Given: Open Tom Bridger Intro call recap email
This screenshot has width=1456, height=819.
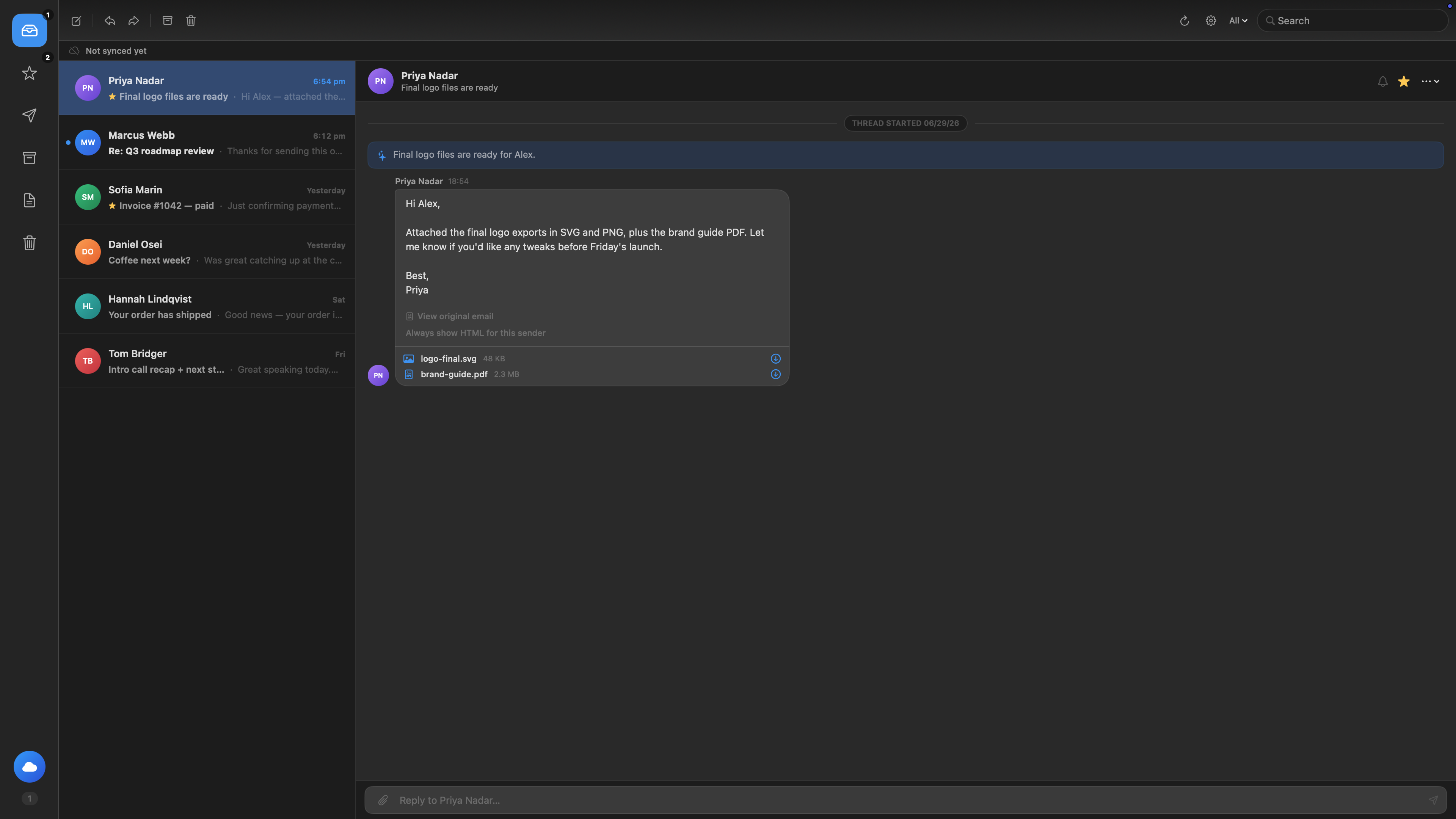Looking at the screenshot, I should tap(207, 361).
